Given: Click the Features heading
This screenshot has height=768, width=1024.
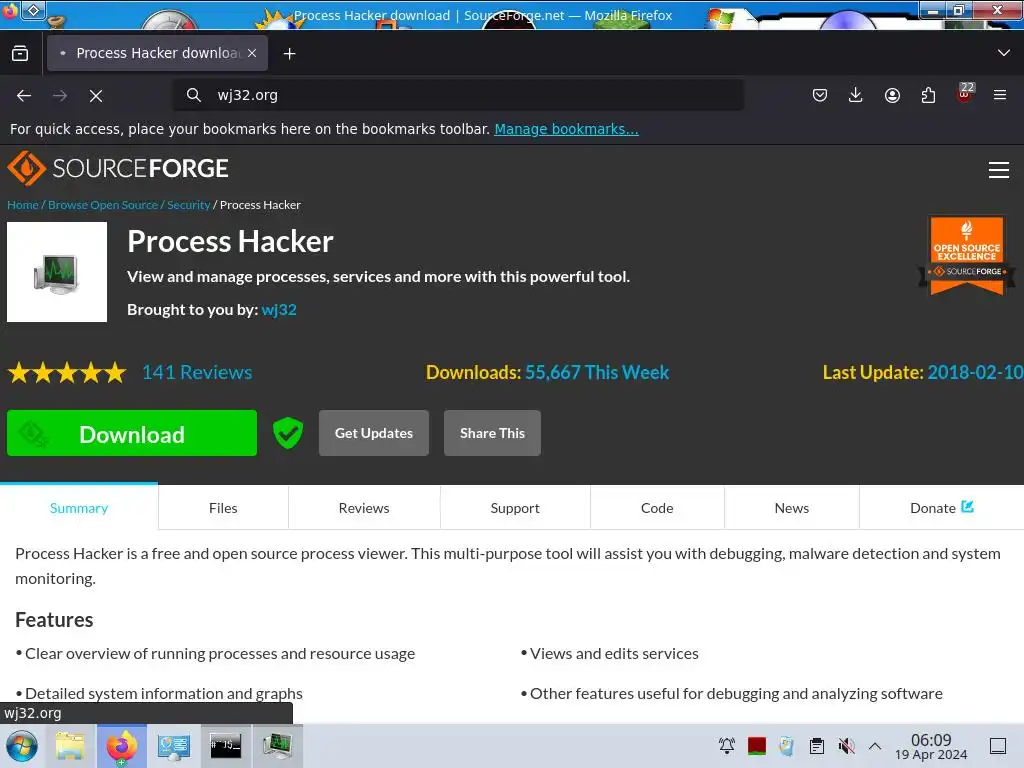Looking at the screenshot, I should pyautogui.click(x=54, y=620).
